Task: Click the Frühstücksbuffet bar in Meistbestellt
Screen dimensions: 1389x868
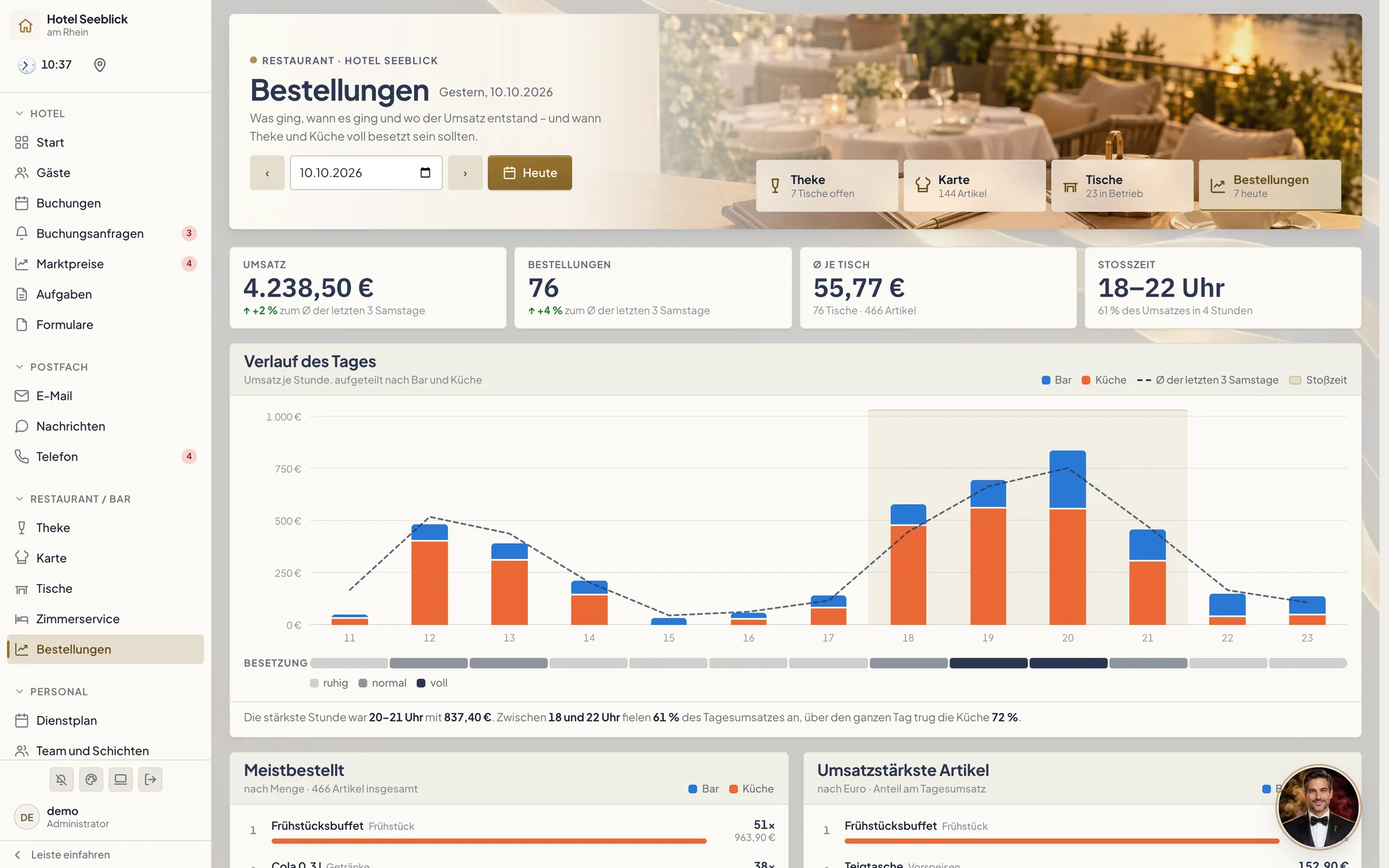Action: pyautogui.click(x=489, y=841)
